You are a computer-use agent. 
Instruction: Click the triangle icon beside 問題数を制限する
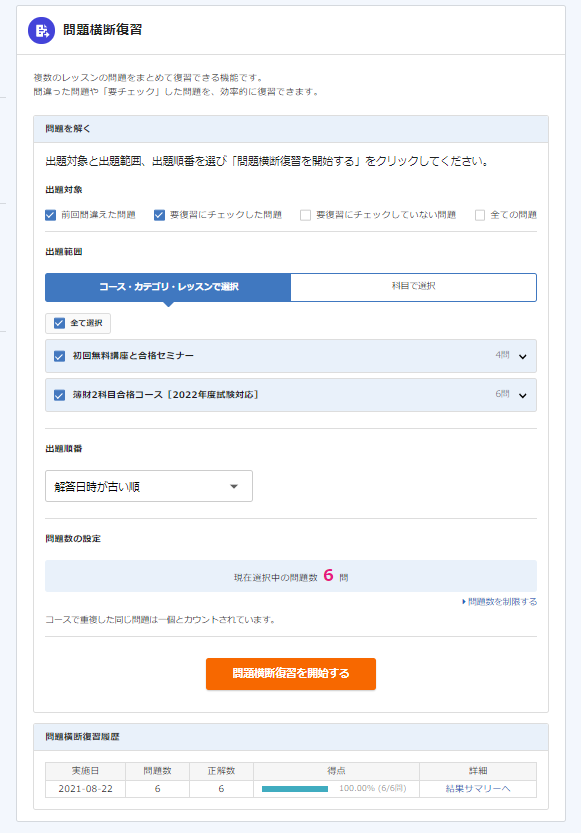click(464, 602)
